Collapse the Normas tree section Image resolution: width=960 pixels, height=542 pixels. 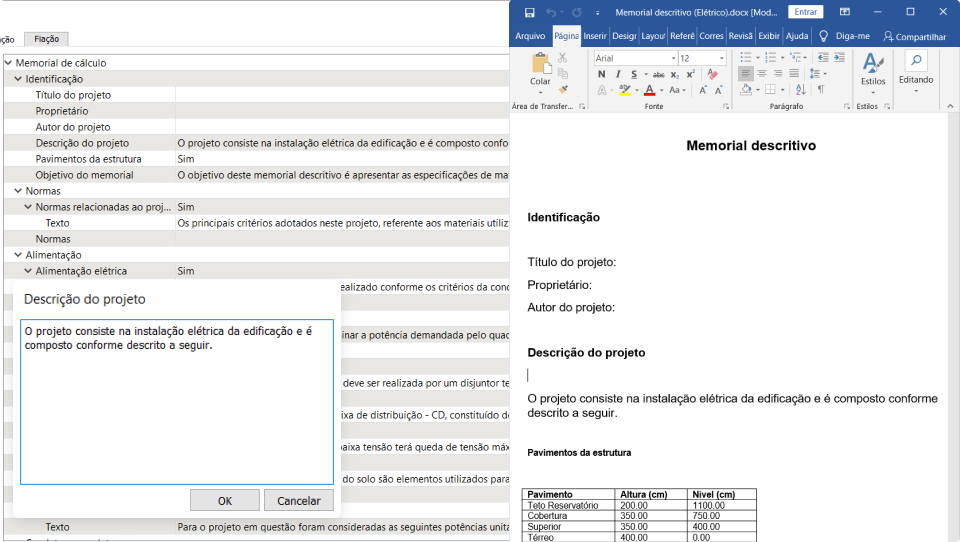pyautogui.click(x=18, y=190)
